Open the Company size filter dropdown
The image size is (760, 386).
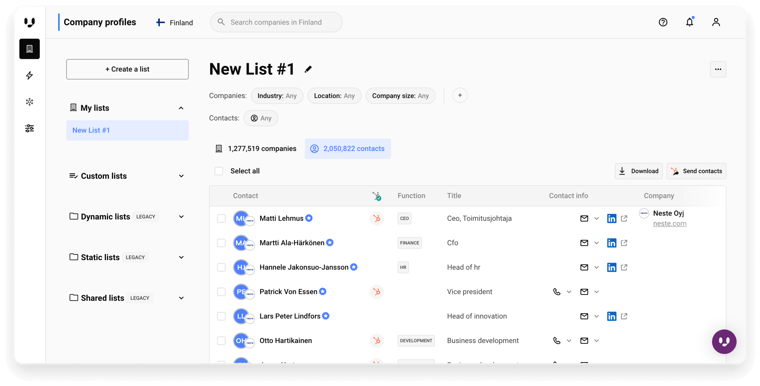tap(400, 96)
